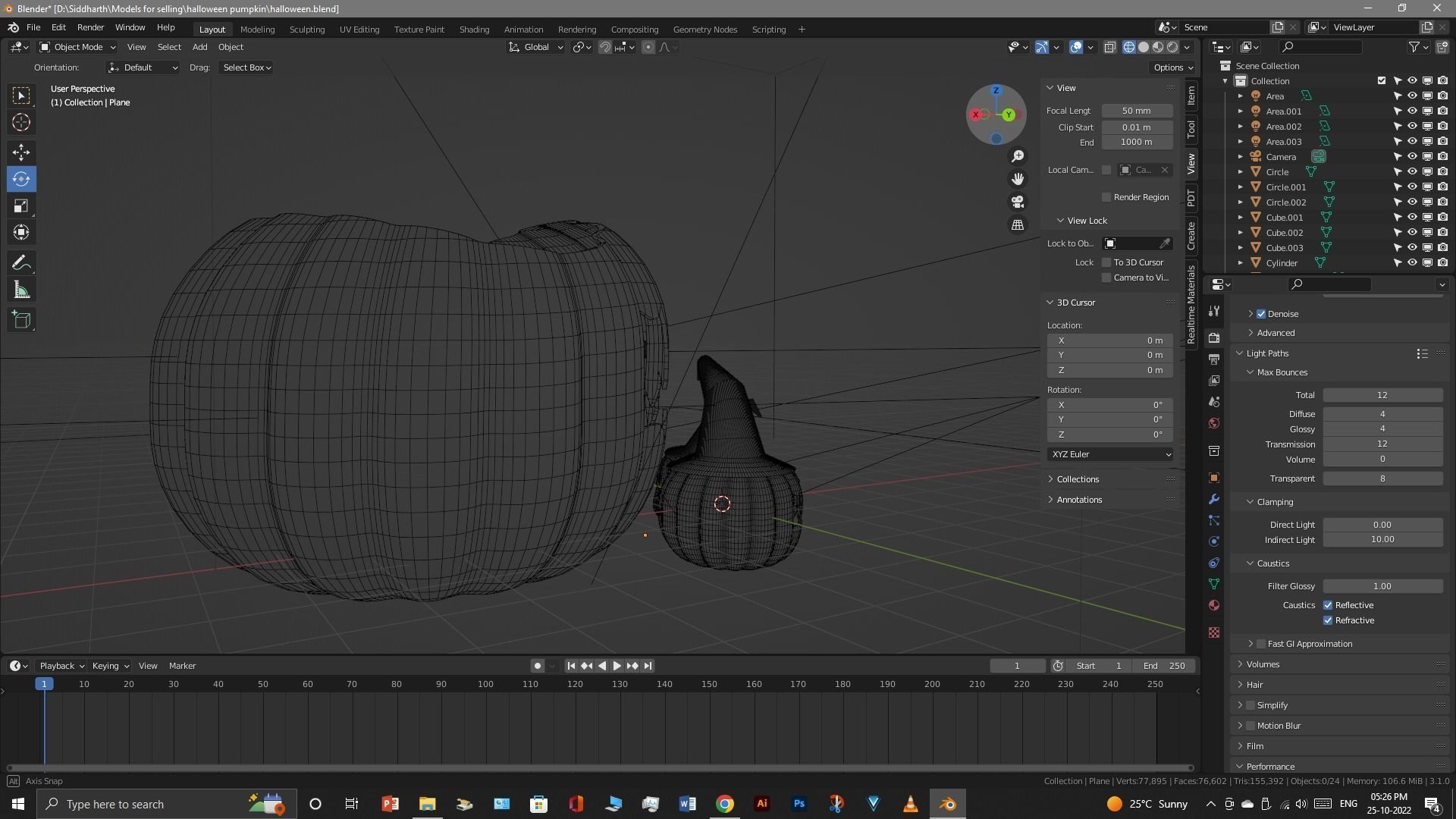This screenshot has width=1456, height=819.
Task: Click the pan view hand icon
Action: 1018,179
